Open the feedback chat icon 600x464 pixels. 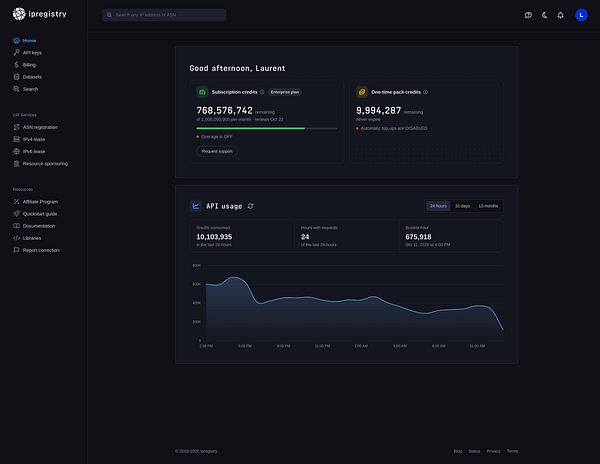528,15
